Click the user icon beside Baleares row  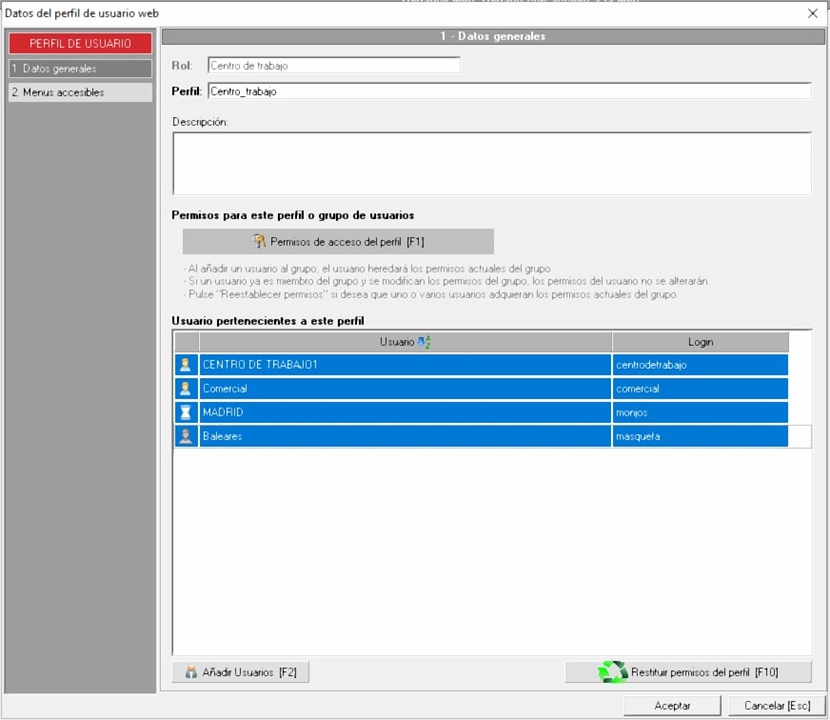(x=185, y=436)
